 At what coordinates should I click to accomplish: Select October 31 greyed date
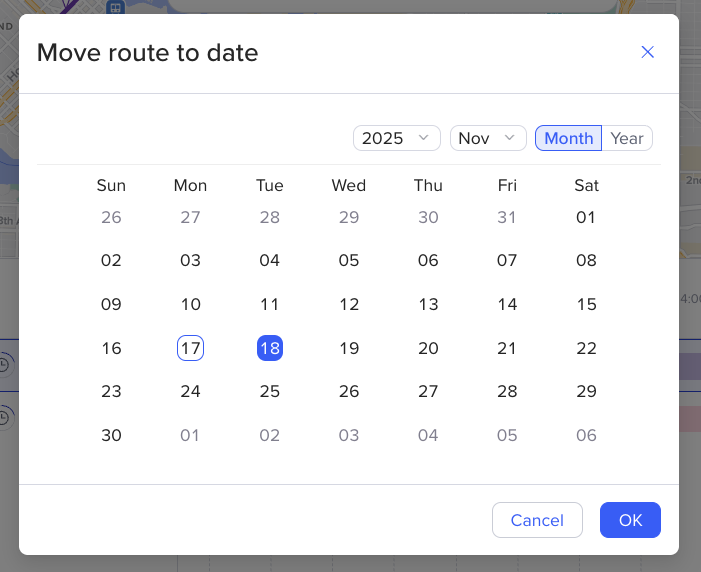[507, 217]
